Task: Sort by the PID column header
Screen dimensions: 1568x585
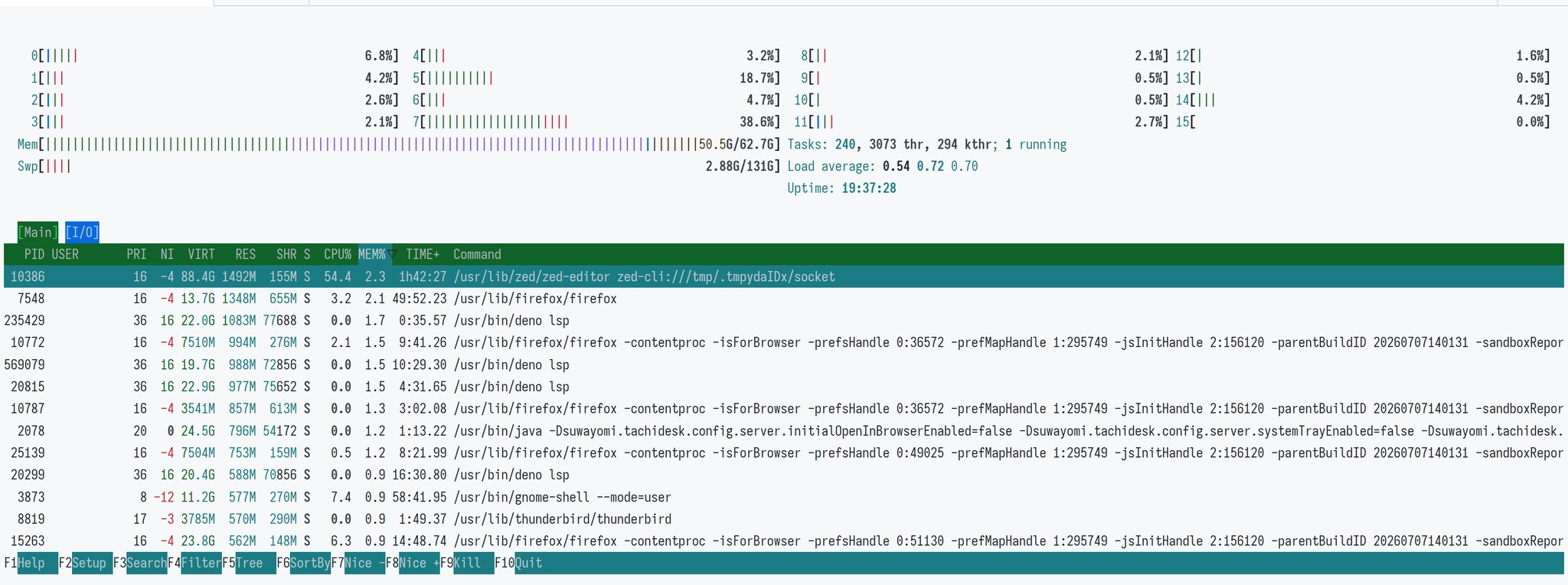Action: pos(34,254)
